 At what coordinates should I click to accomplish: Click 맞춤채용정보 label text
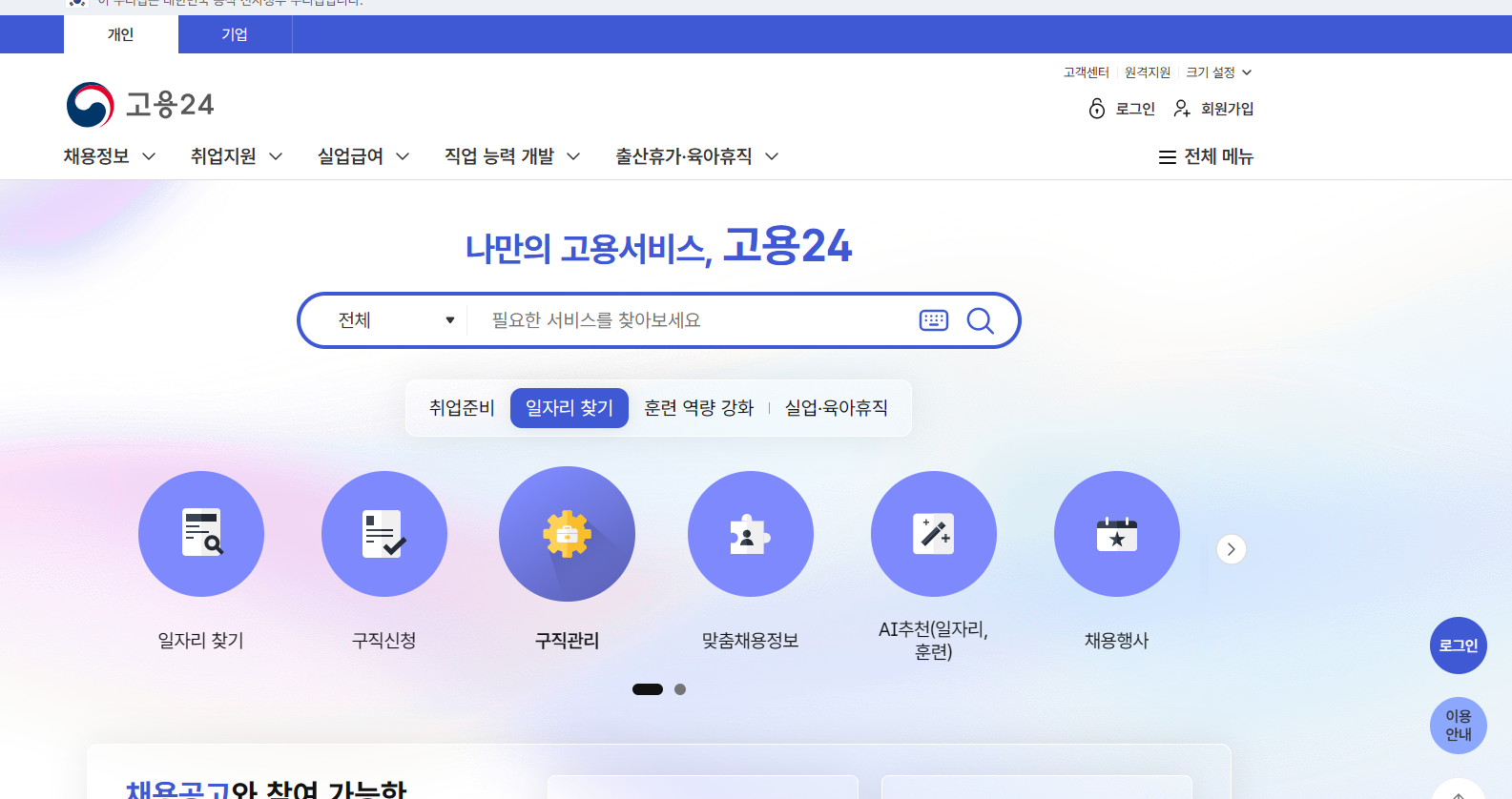pos(751,641)
